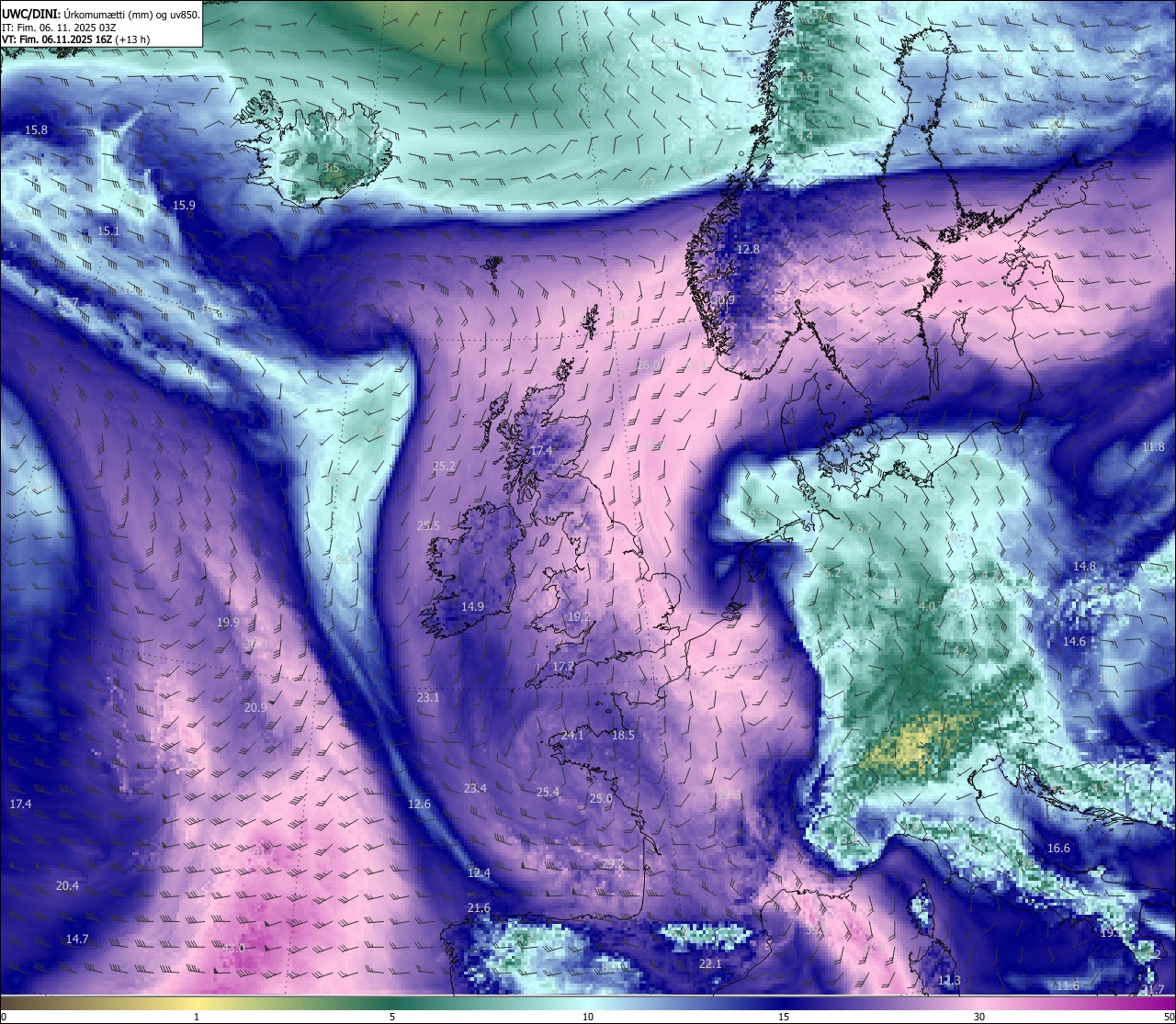Click the 14.8 value label
Viewport: 1176px width, 1024px height.
pos(1085,567)
